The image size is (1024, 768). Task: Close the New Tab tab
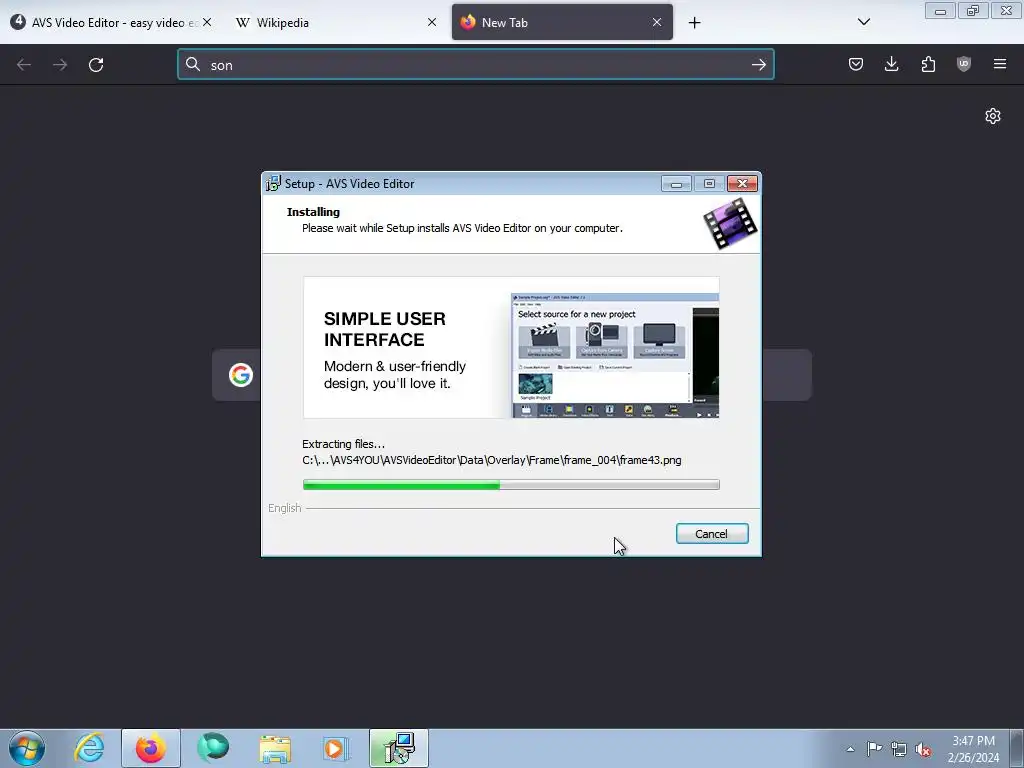coord(657,22)
